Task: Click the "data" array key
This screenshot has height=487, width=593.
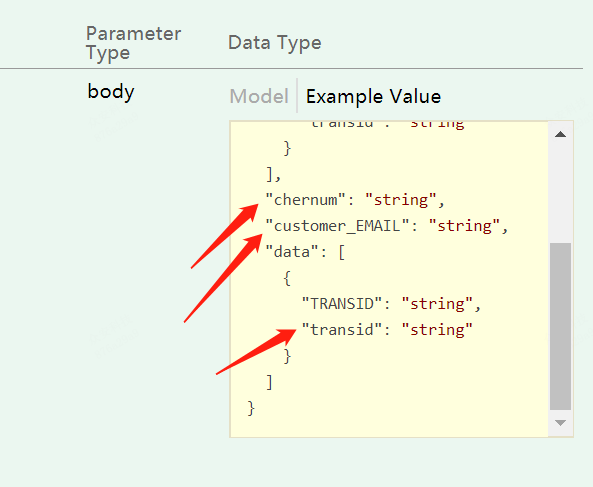Action: pyautogui.click(x=292, y=252)
